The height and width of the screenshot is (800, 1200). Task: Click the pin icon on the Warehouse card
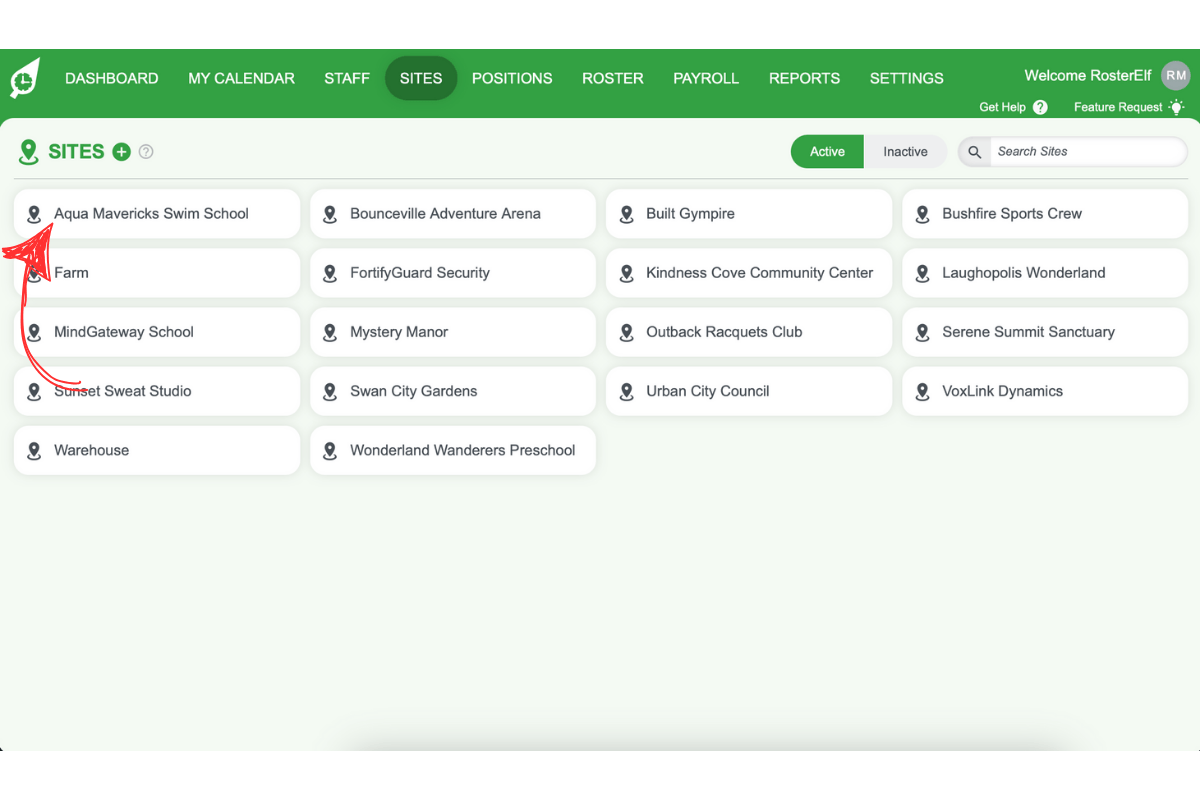tap(35, 450)
